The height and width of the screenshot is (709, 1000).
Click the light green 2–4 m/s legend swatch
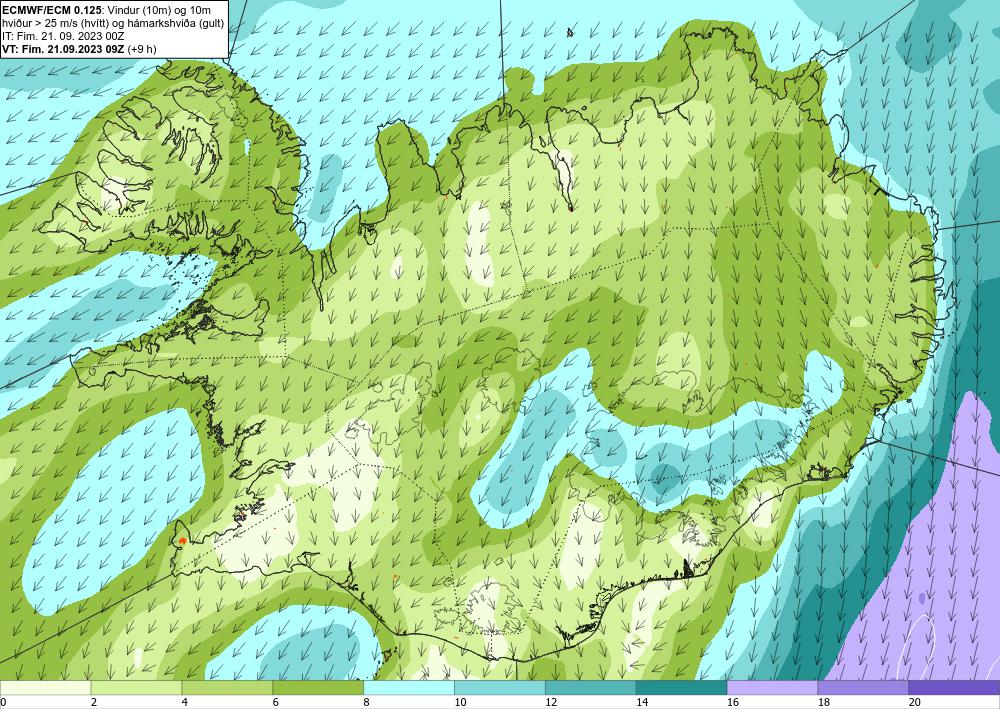(x=136, y=688)
